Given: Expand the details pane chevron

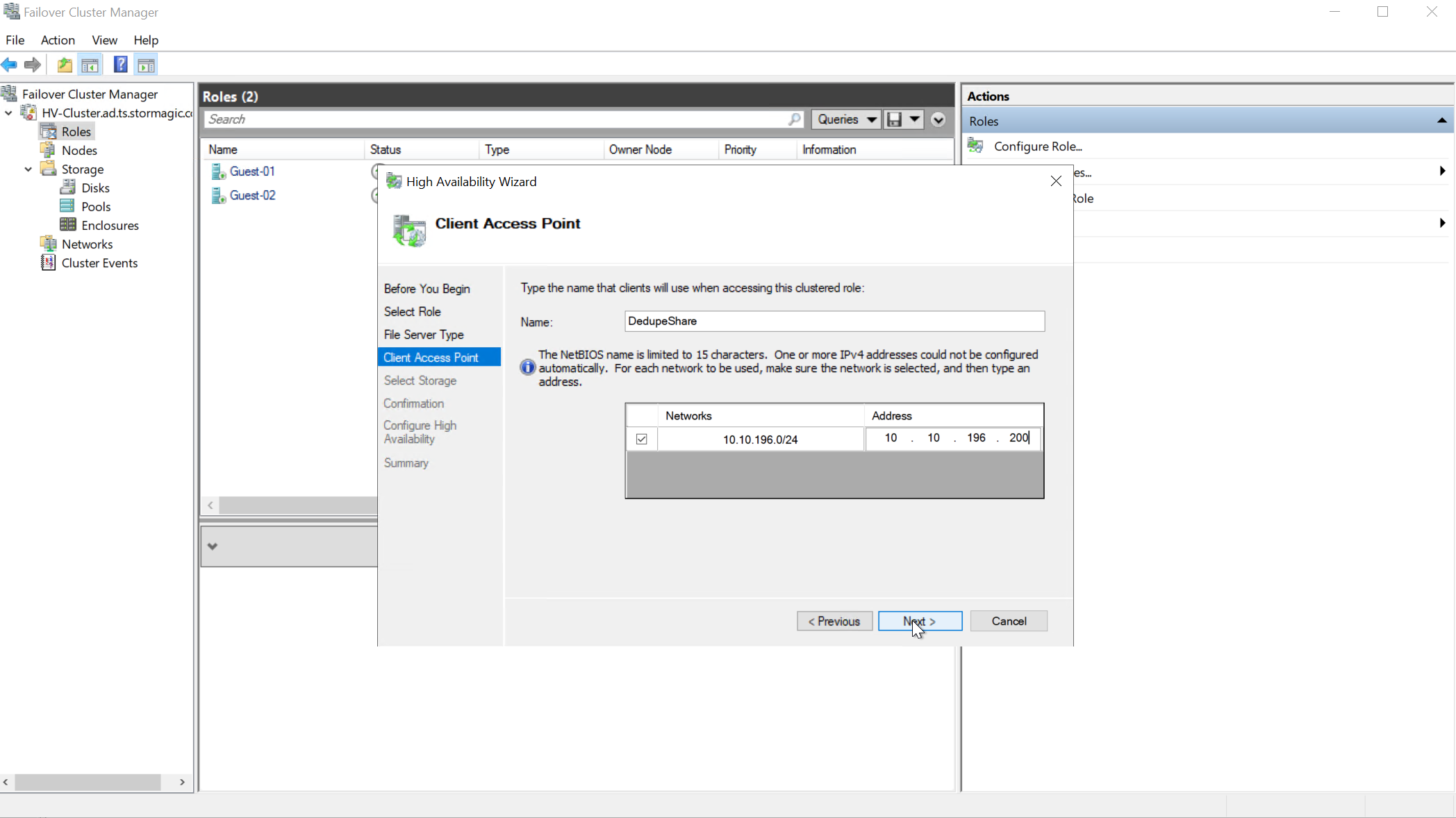Looking at the screenshot, I should [213, 546].
